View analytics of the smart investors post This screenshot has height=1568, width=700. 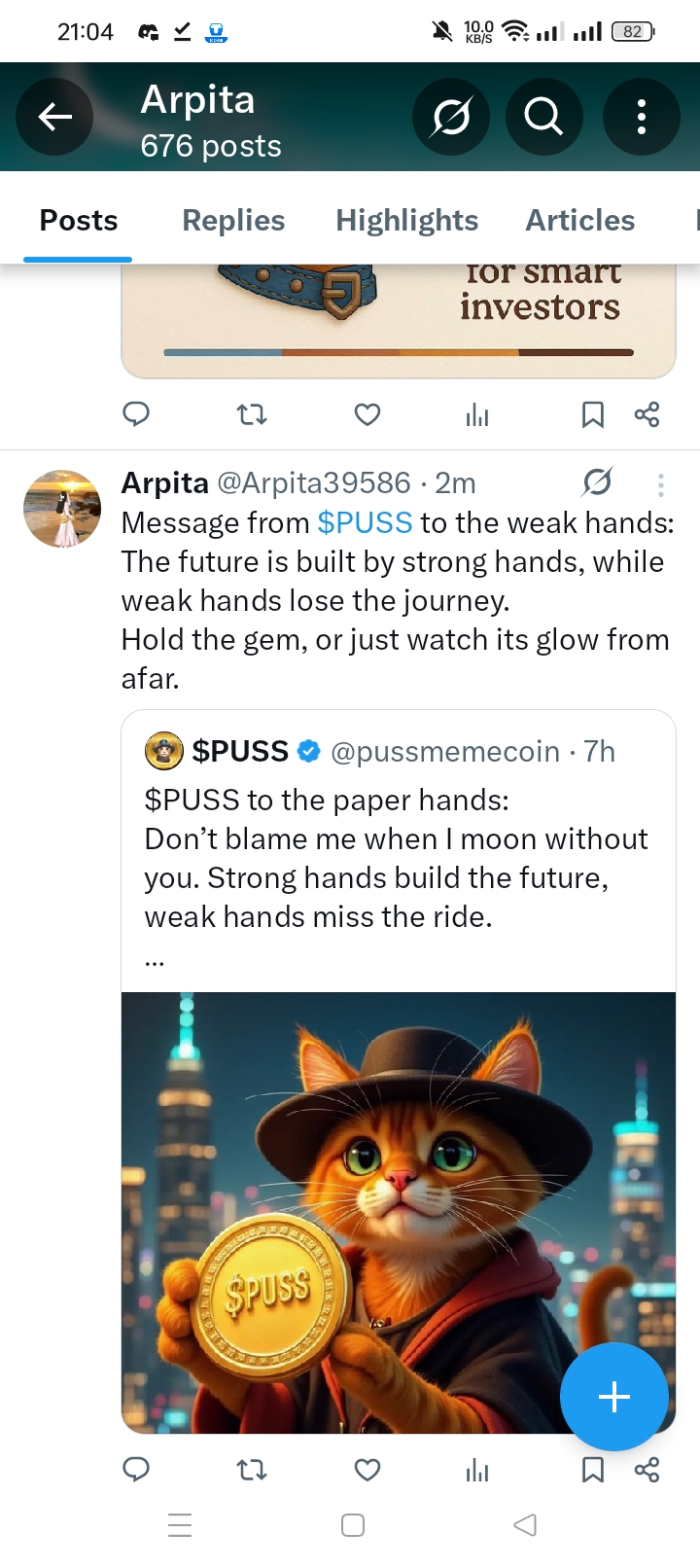(x=476, y=415)
